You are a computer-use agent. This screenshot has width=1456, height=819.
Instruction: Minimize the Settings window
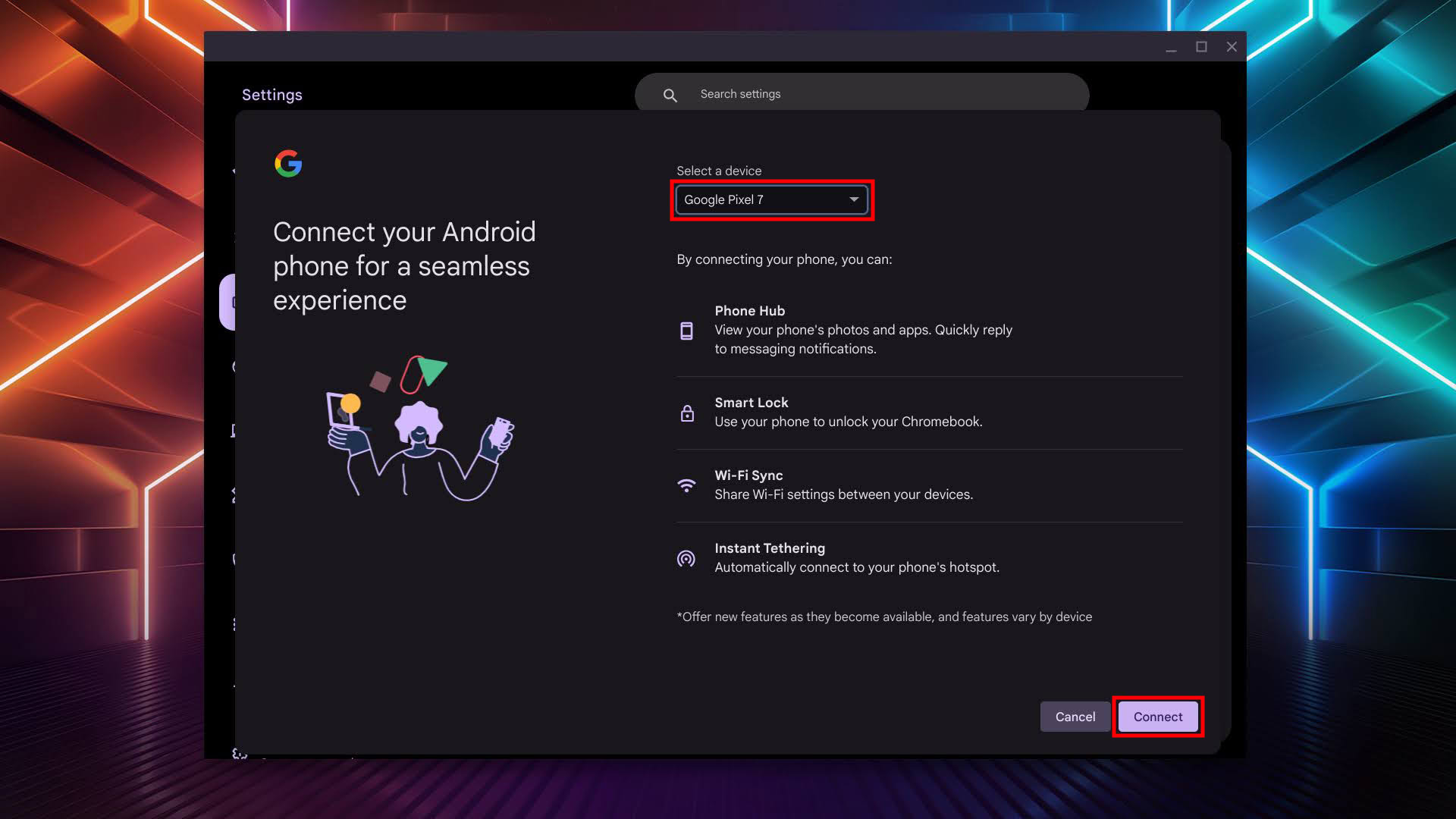[x=1171, y=48]
